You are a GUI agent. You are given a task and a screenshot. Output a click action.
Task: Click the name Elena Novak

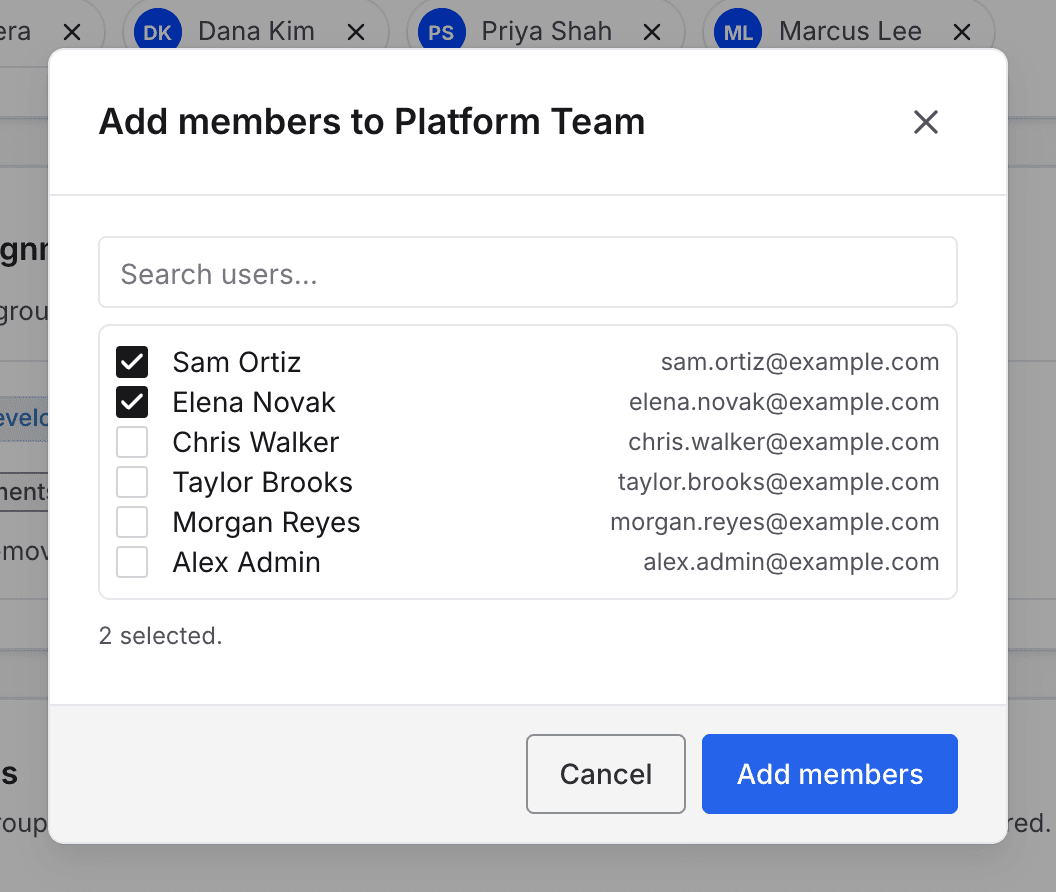[254, 402]
